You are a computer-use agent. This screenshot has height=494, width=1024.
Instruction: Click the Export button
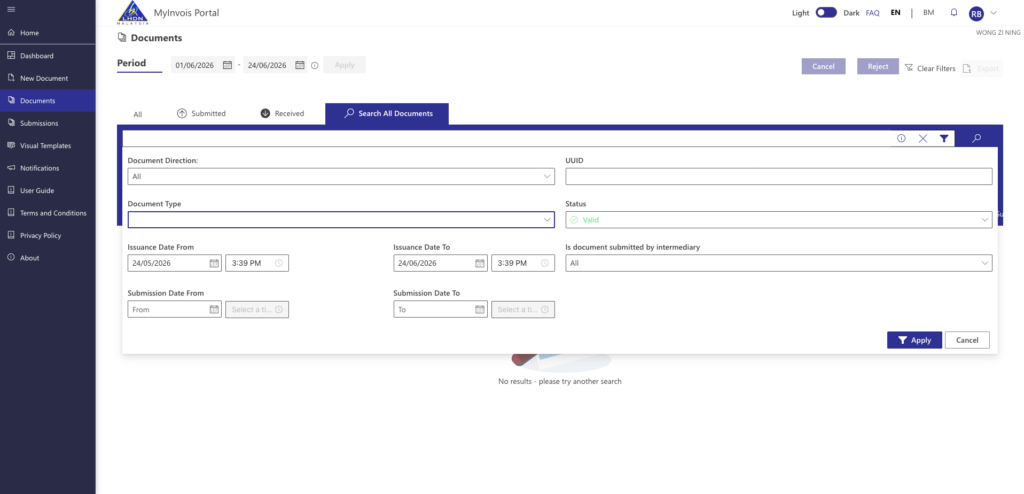tap(982, 68)
